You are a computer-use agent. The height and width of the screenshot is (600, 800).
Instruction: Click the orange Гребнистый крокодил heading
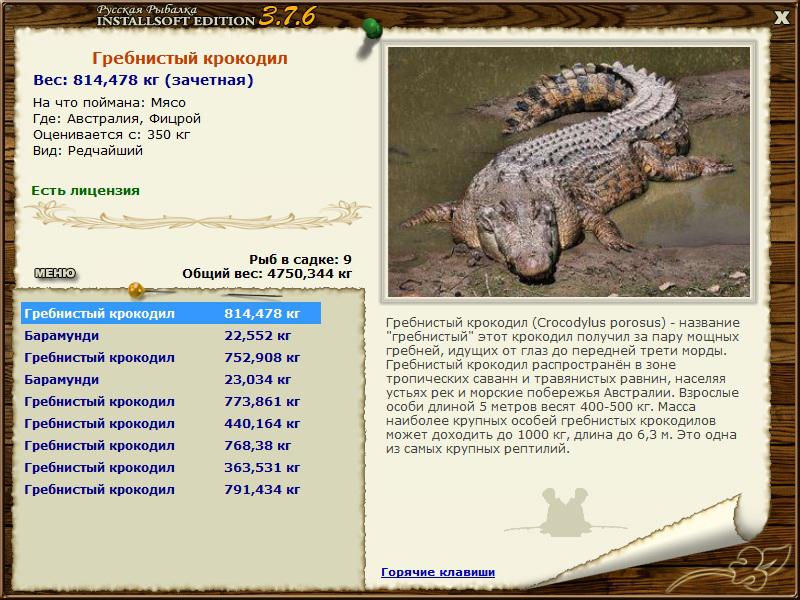(x=190, y=58)
